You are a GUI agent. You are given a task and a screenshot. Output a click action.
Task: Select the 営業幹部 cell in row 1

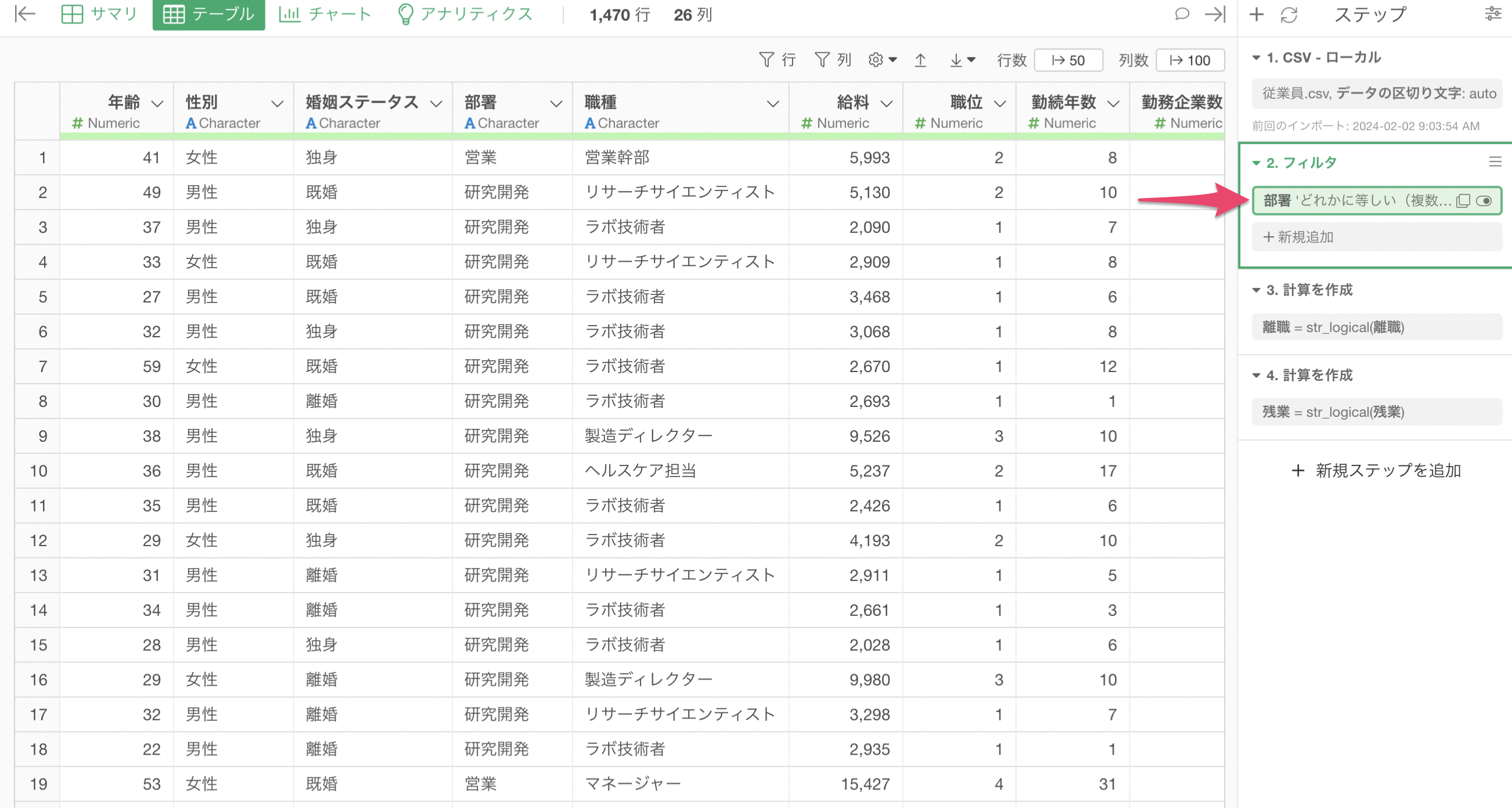pyautogui.click(x=681, y=157)
